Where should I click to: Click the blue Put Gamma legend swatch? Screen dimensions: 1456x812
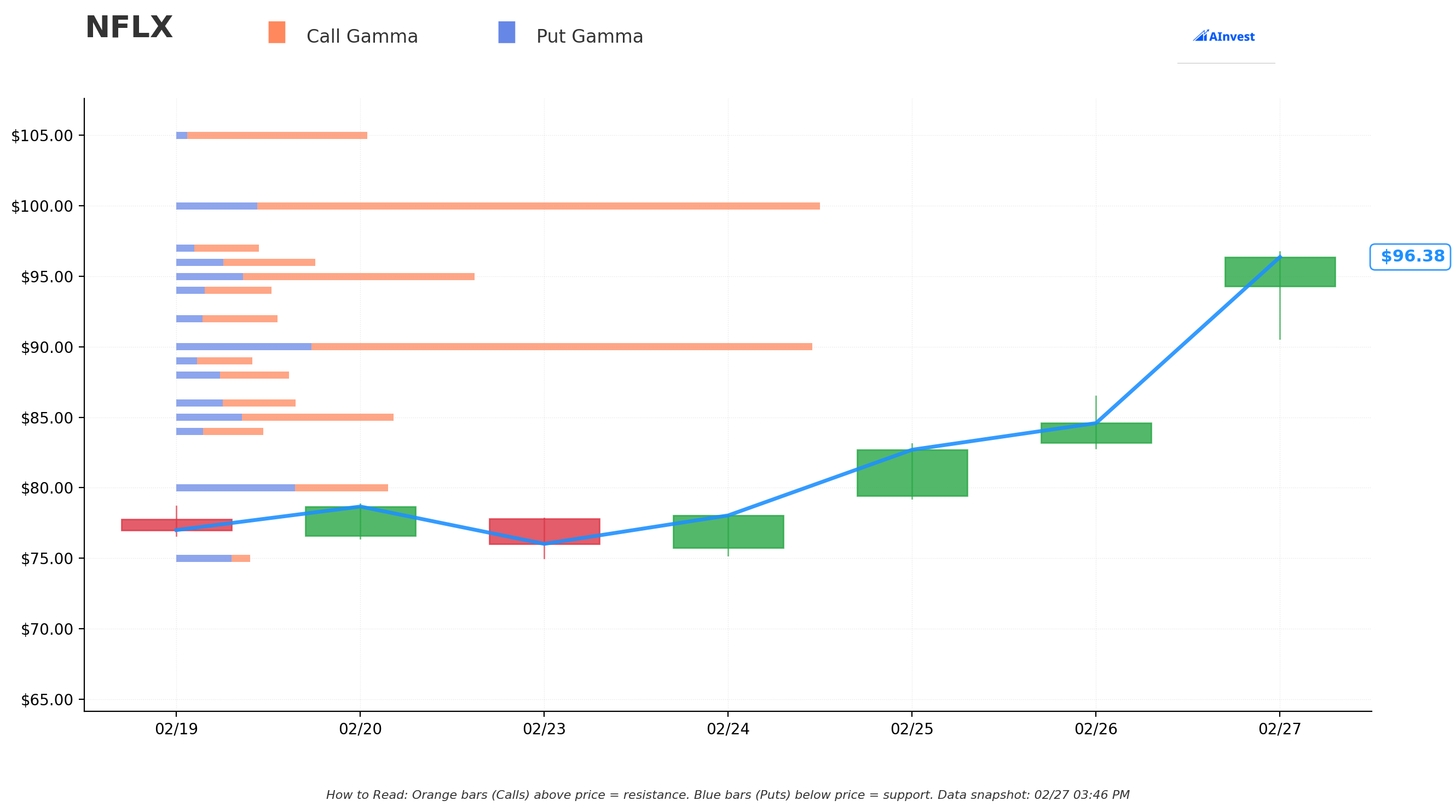click(506, 32)
